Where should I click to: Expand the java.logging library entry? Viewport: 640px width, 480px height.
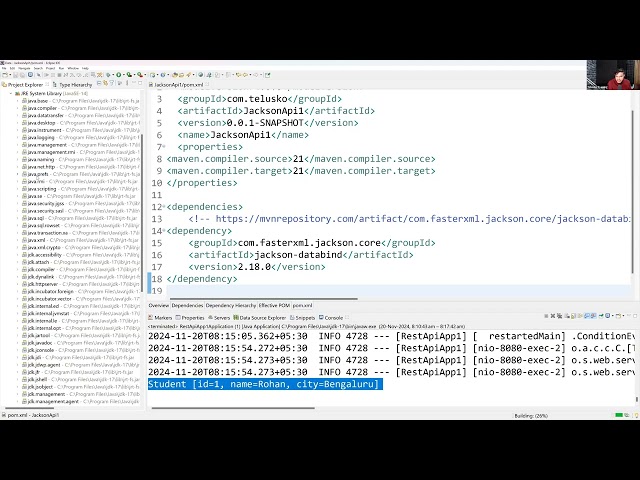pos(18,138)
